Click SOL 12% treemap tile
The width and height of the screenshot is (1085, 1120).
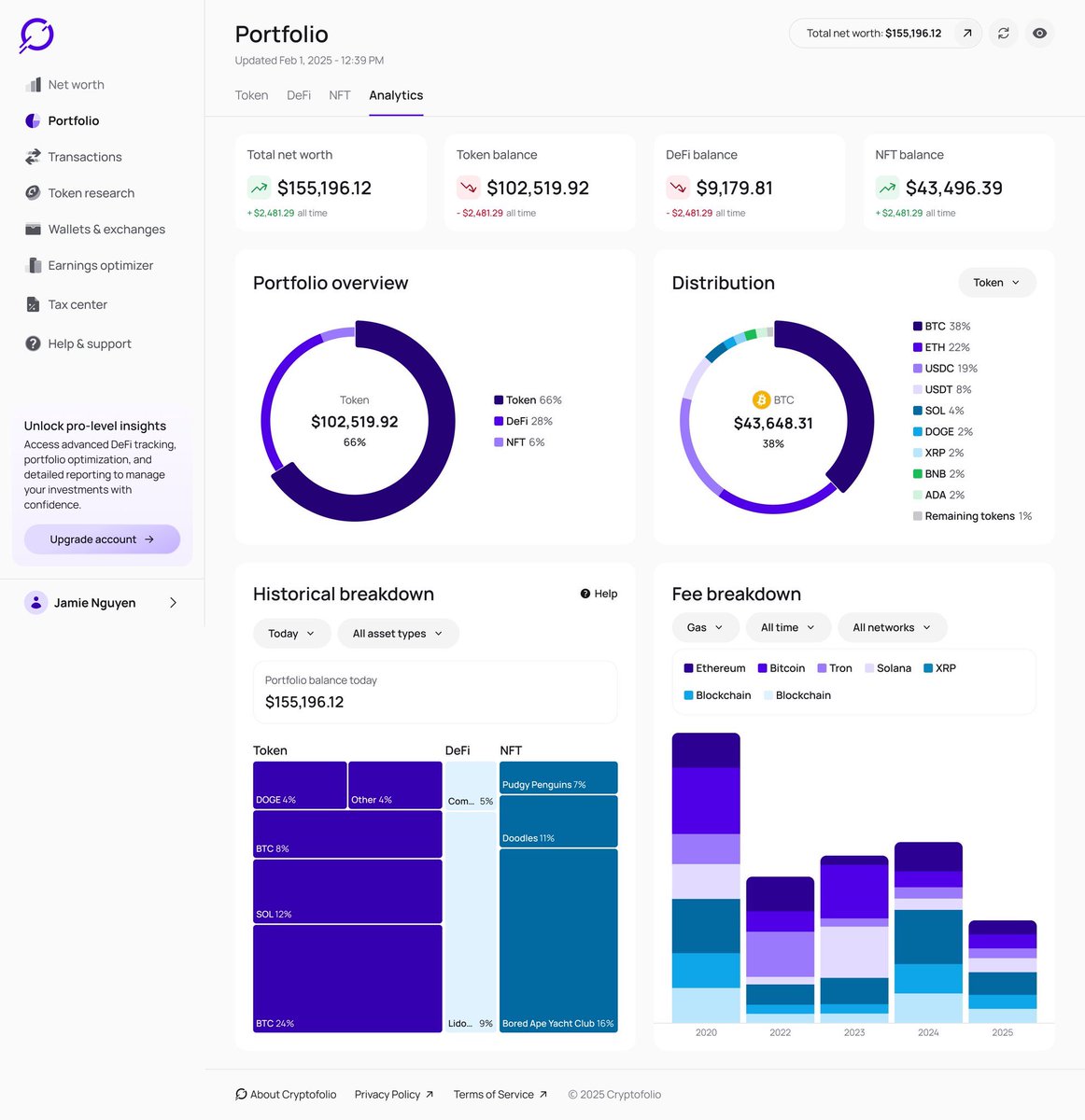click(347, 892)
